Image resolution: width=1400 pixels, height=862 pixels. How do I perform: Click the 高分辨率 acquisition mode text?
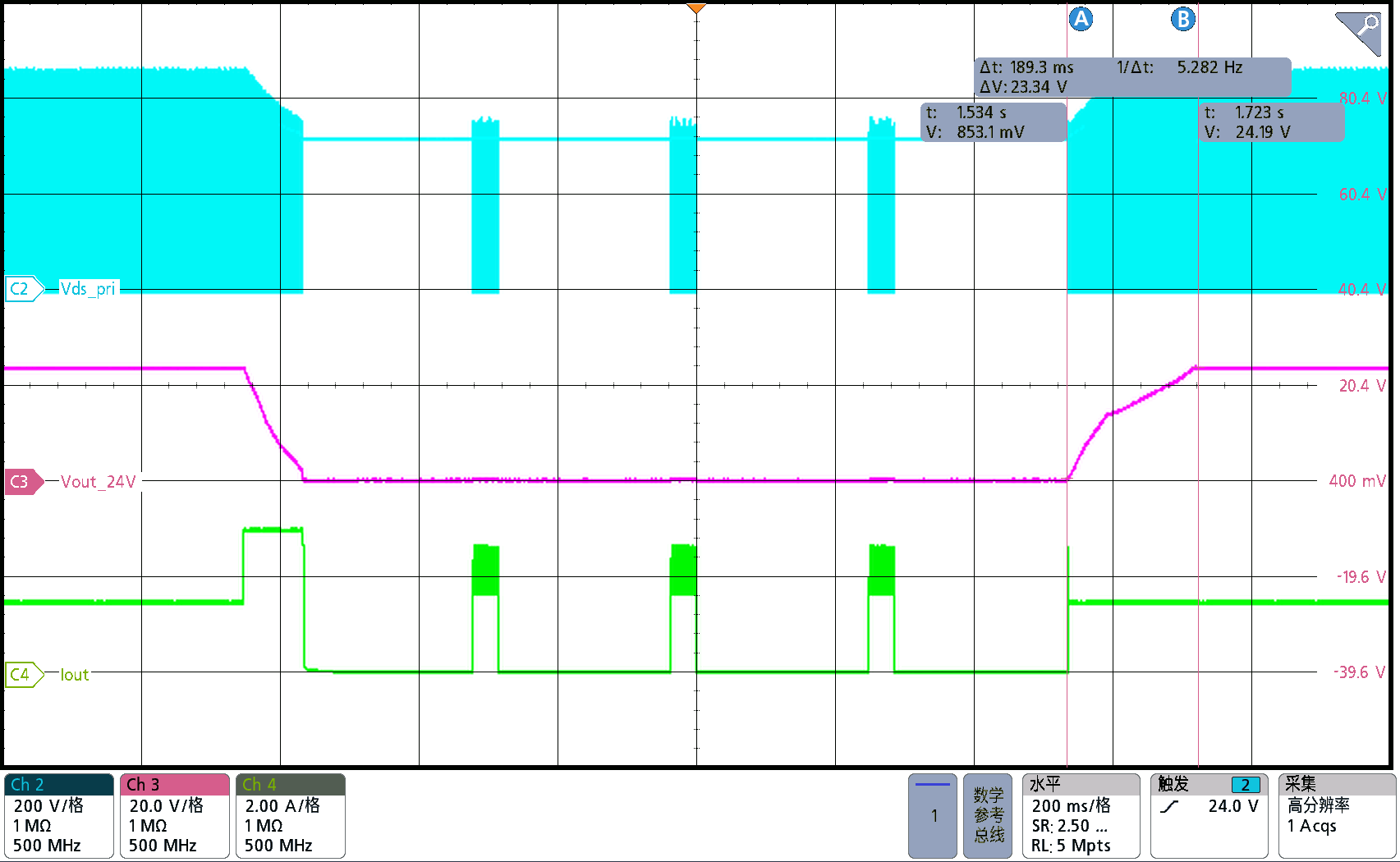coord(1318,806)
